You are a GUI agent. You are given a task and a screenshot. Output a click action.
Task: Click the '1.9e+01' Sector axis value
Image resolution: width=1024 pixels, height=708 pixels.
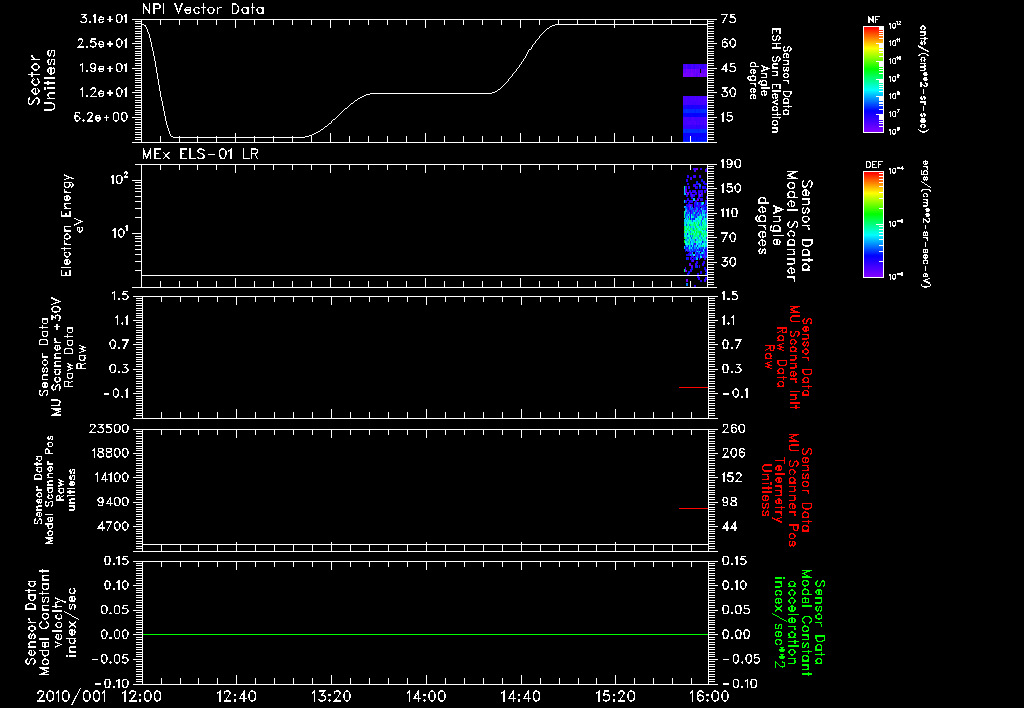point(104,68)
